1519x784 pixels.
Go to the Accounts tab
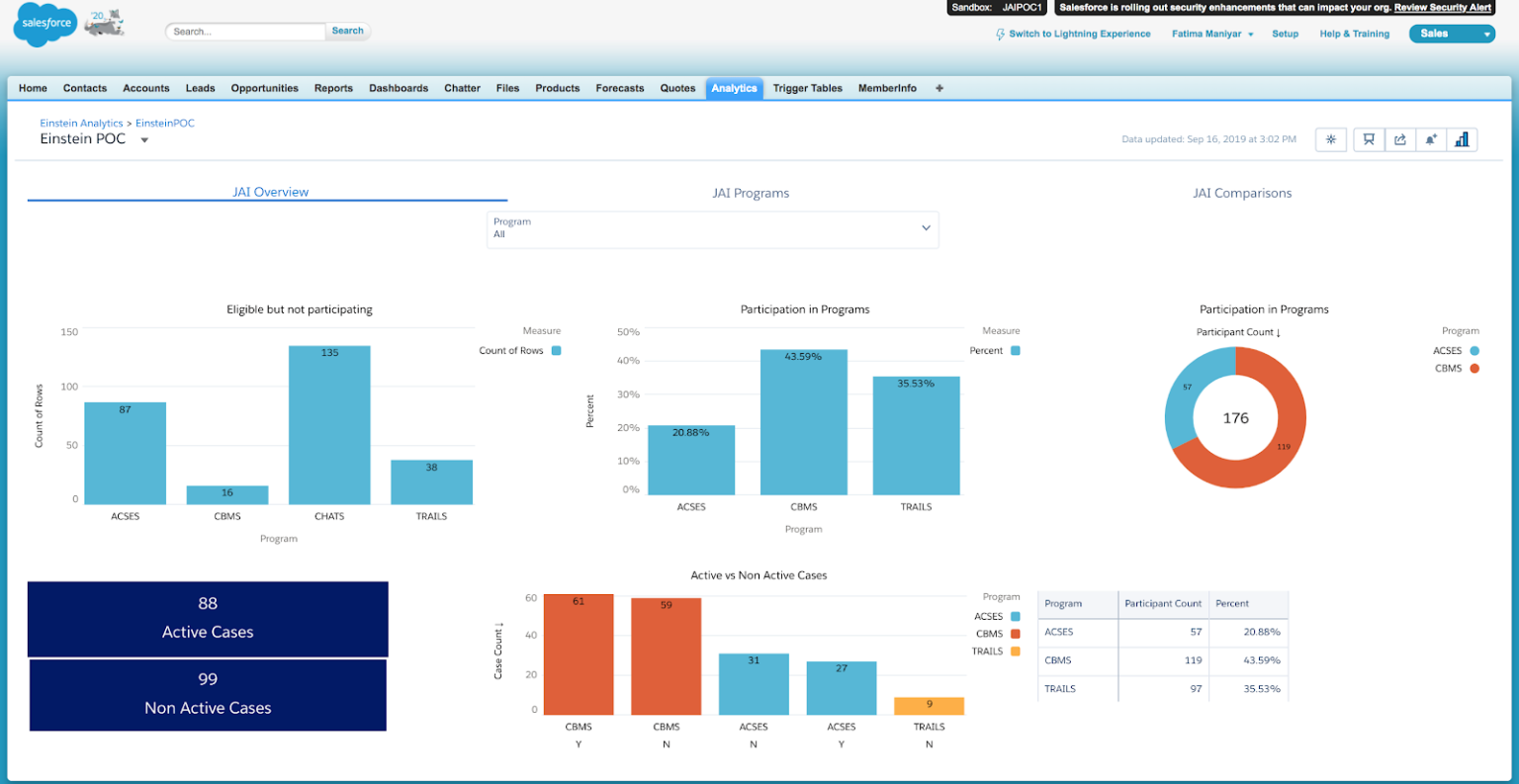pyautogui.click(x=146, y=88)
